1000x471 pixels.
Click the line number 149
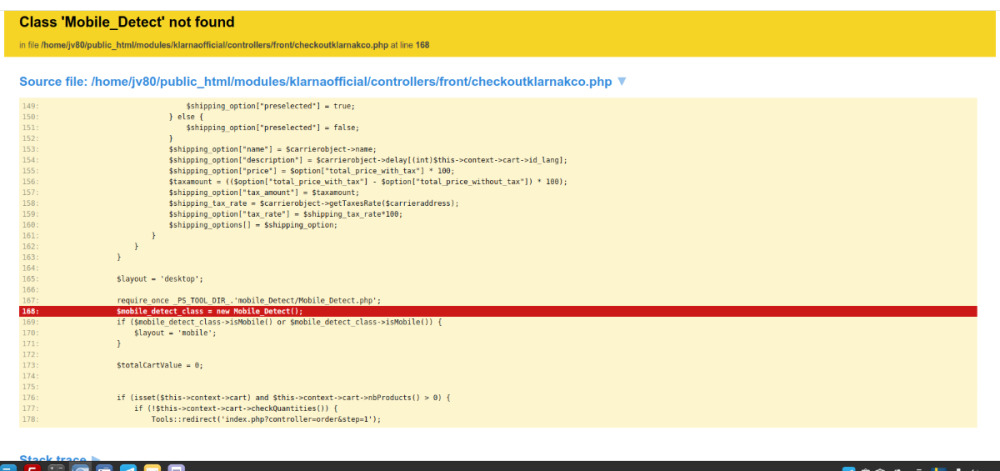29,106
